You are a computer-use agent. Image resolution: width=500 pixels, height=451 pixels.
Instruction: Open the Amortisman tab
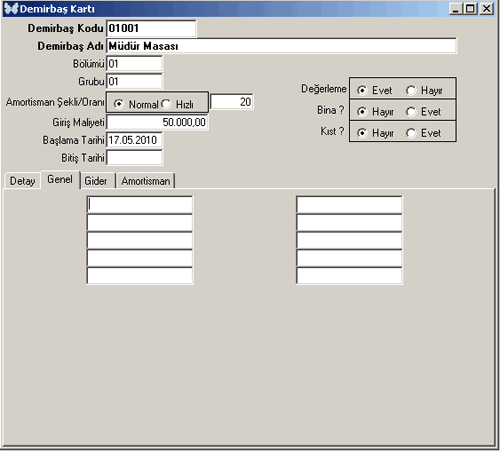(146, 181)
